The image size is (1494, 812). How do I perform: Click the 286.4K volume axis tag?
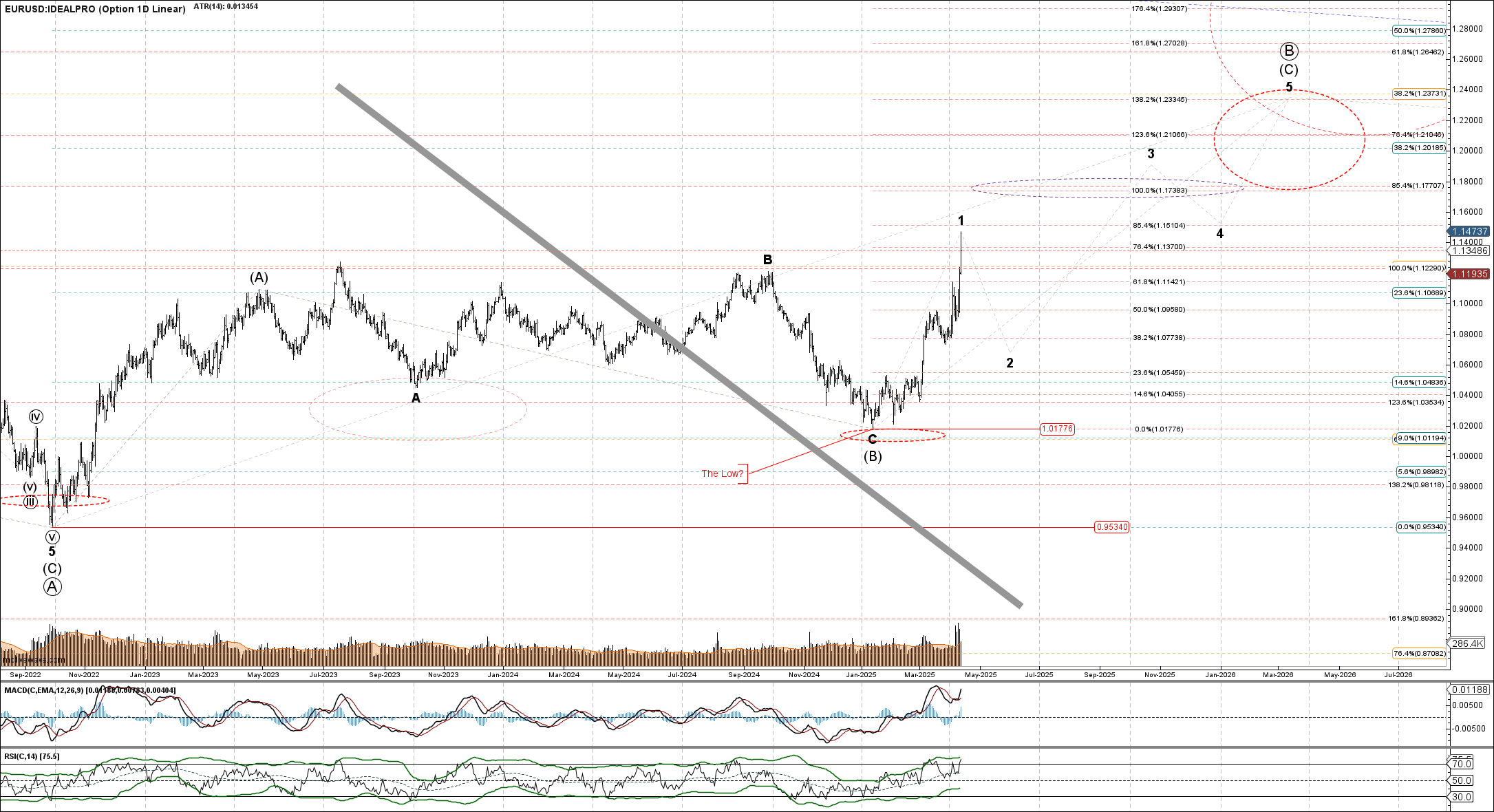click(1467, 643)
